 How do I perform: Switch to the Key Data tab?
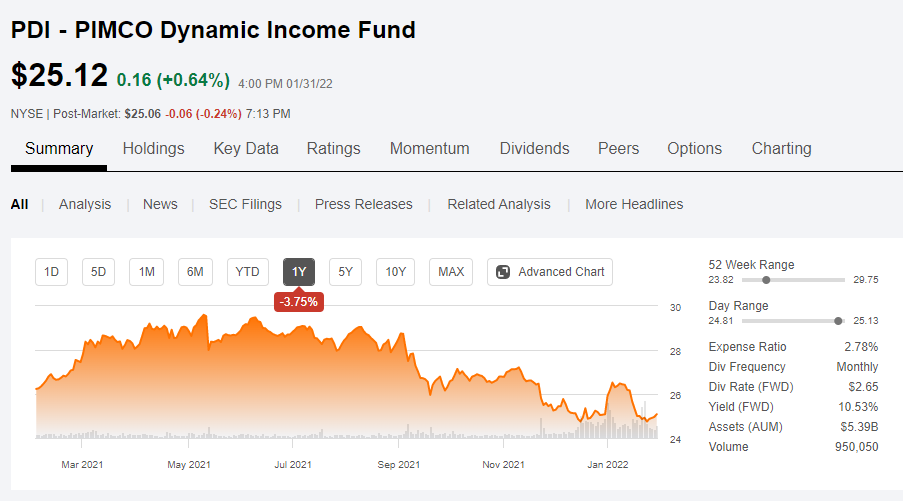[x=246, y=149]
